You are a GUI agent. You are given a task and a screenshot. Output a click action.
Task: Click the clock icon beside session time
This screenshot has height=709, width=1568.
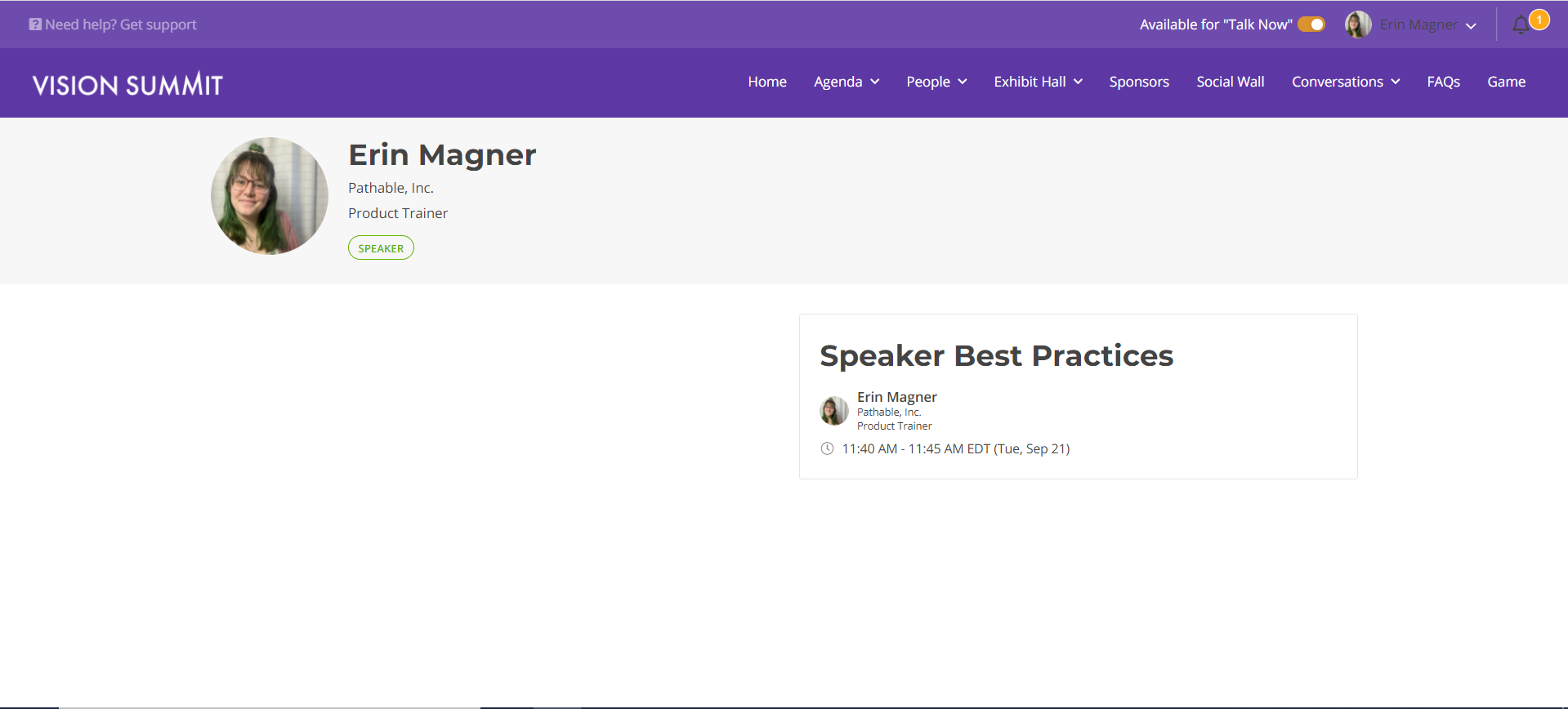coord(827,448)
